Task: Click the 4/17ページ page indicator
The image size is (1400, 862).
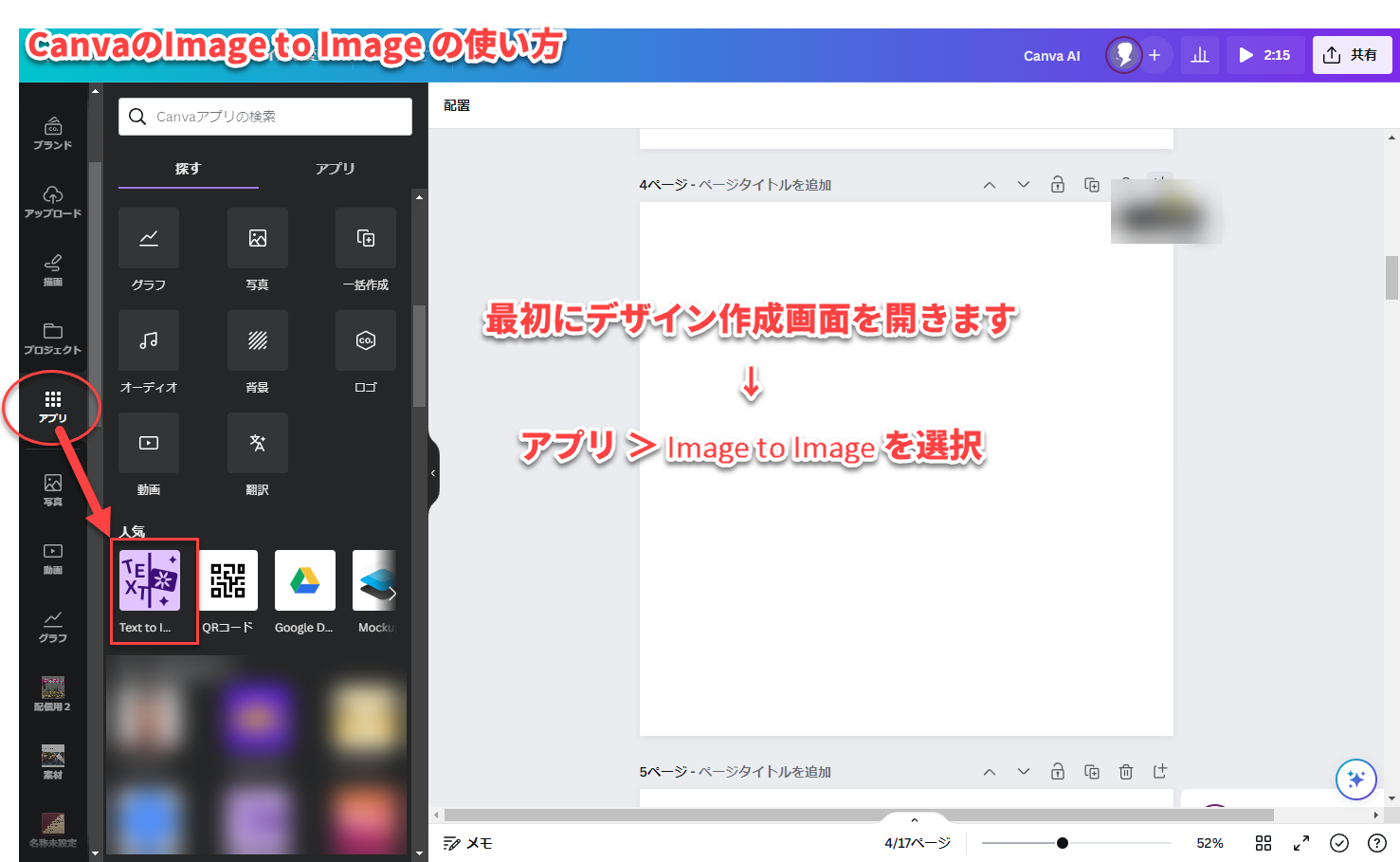Action: 918,843
